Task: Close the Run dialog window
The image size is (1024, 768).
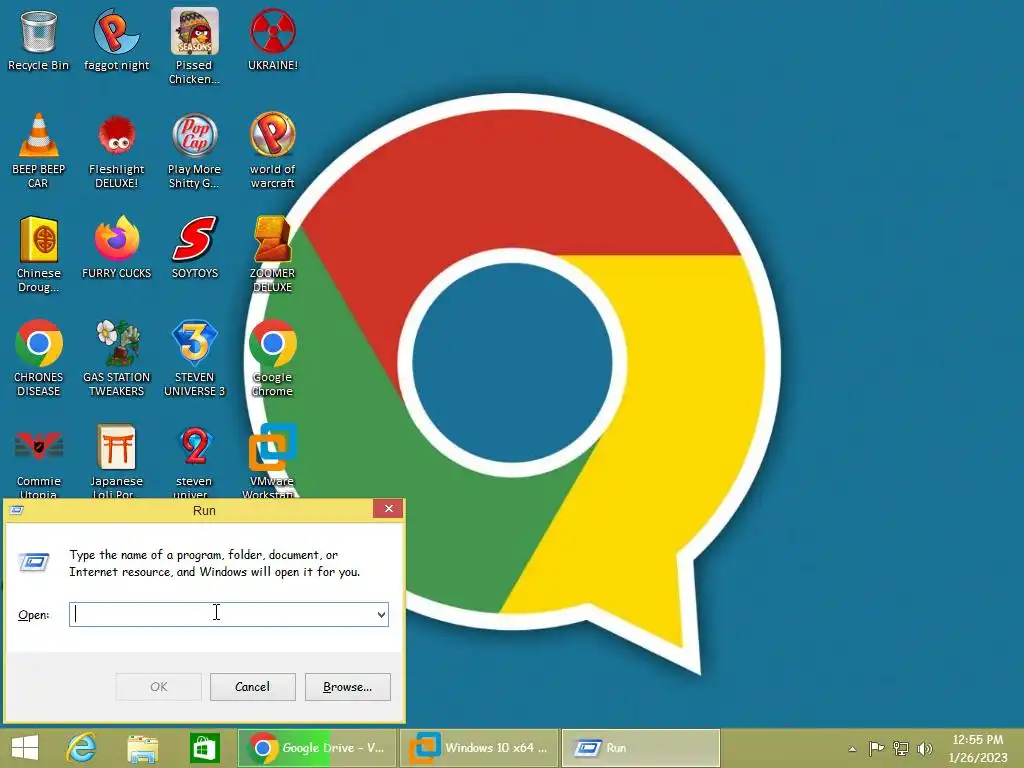Action: pos(389,509)
